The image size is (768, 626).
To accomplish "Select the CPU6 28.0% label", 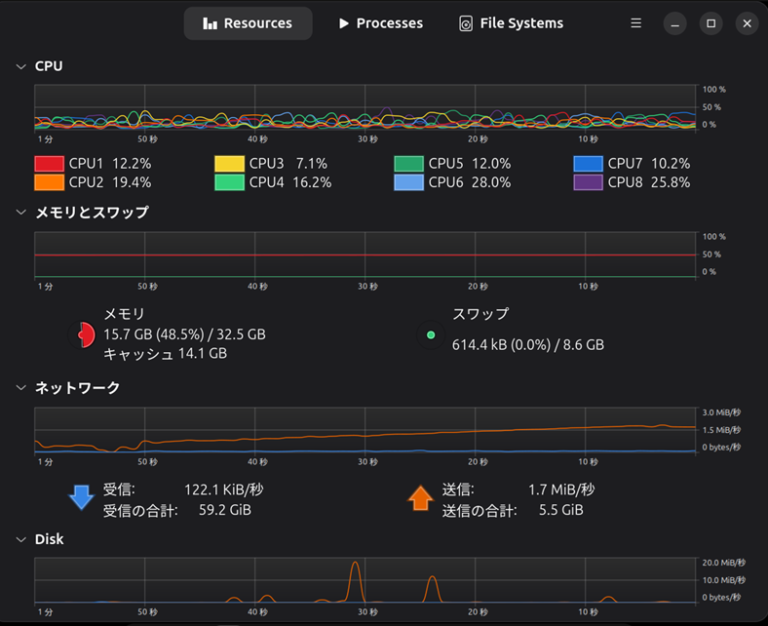I will [x=470, y=182].
